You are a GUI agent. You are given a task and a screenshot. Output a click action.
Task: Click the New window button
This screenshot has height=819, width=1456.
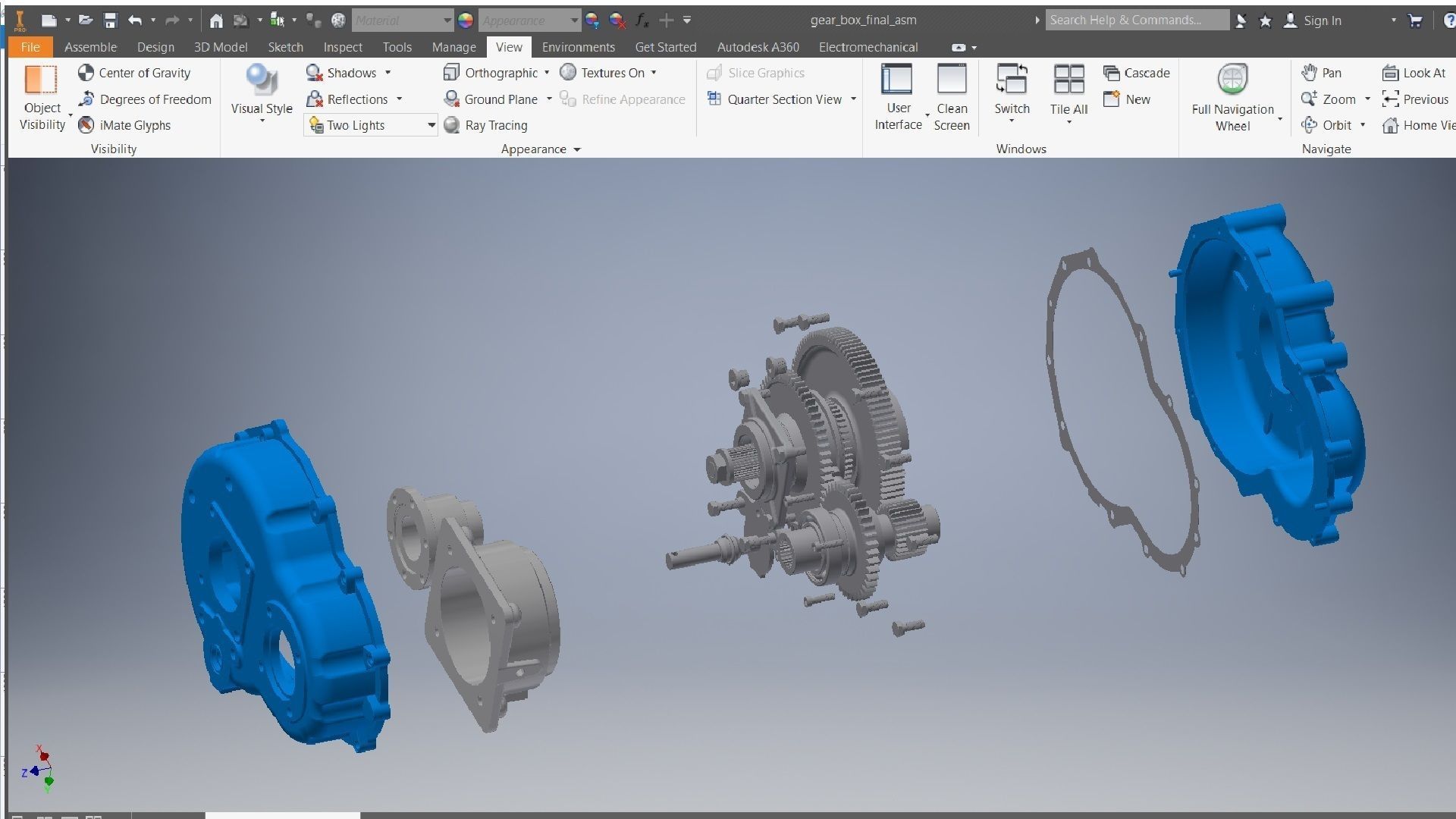[1128, 99]
